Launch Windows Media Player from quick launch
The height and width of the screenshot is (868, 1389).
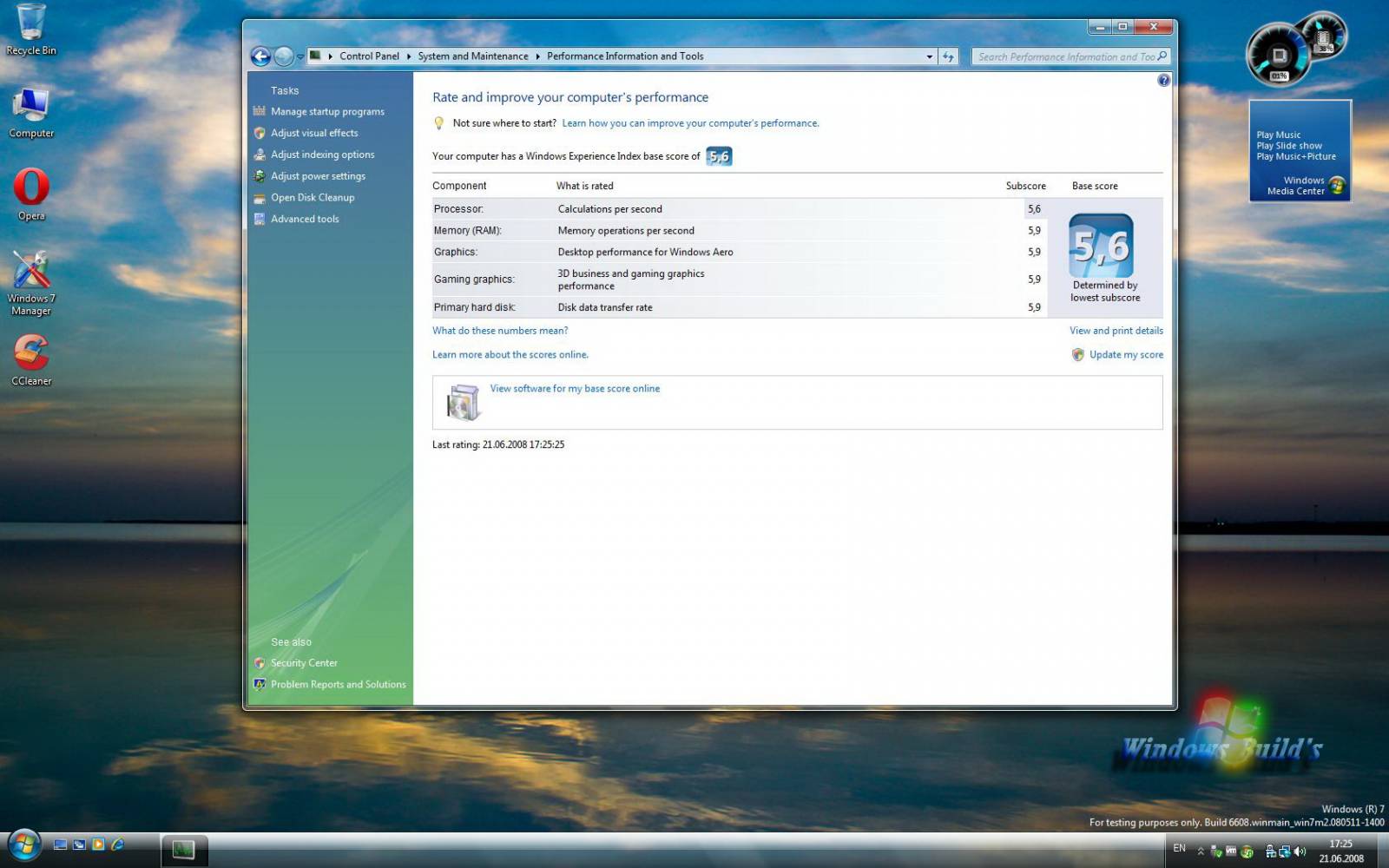click(98, 845)
